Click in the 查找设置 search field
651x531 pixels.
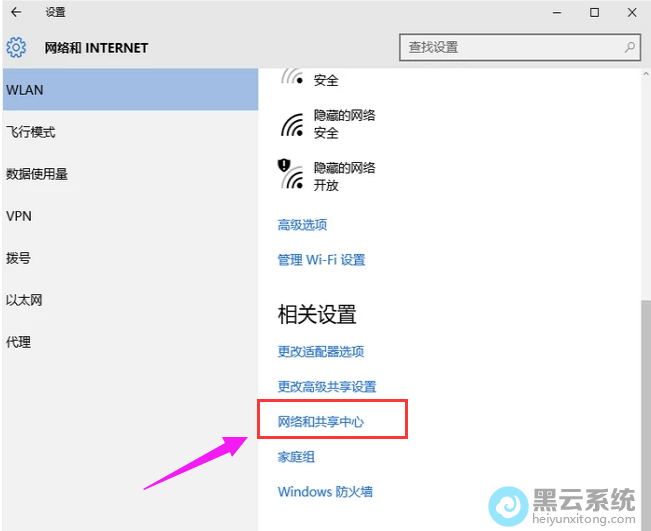point(510,47)
